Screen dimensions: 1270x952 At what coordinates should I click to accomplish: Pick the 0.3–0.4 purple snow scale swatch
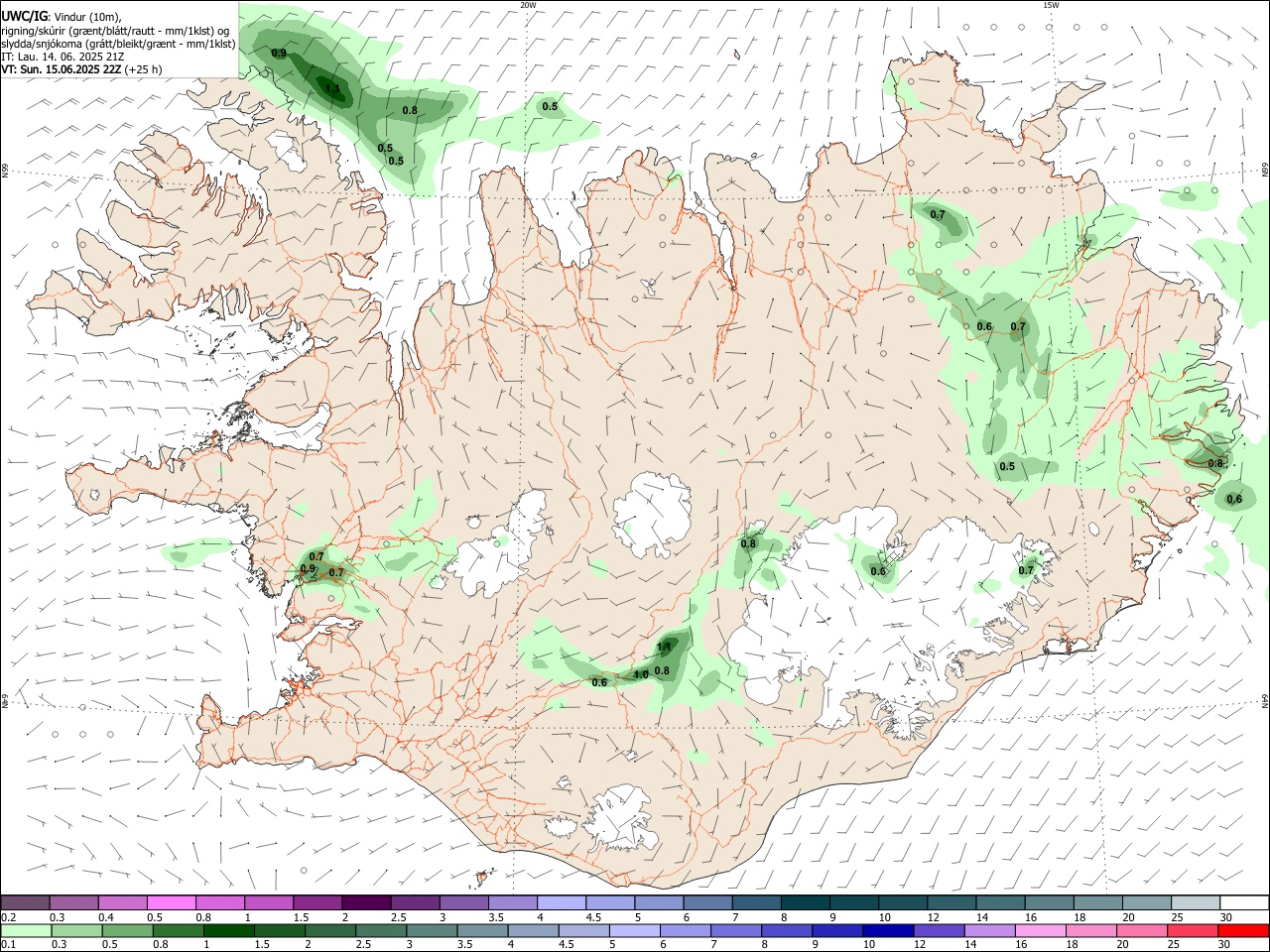73,902
